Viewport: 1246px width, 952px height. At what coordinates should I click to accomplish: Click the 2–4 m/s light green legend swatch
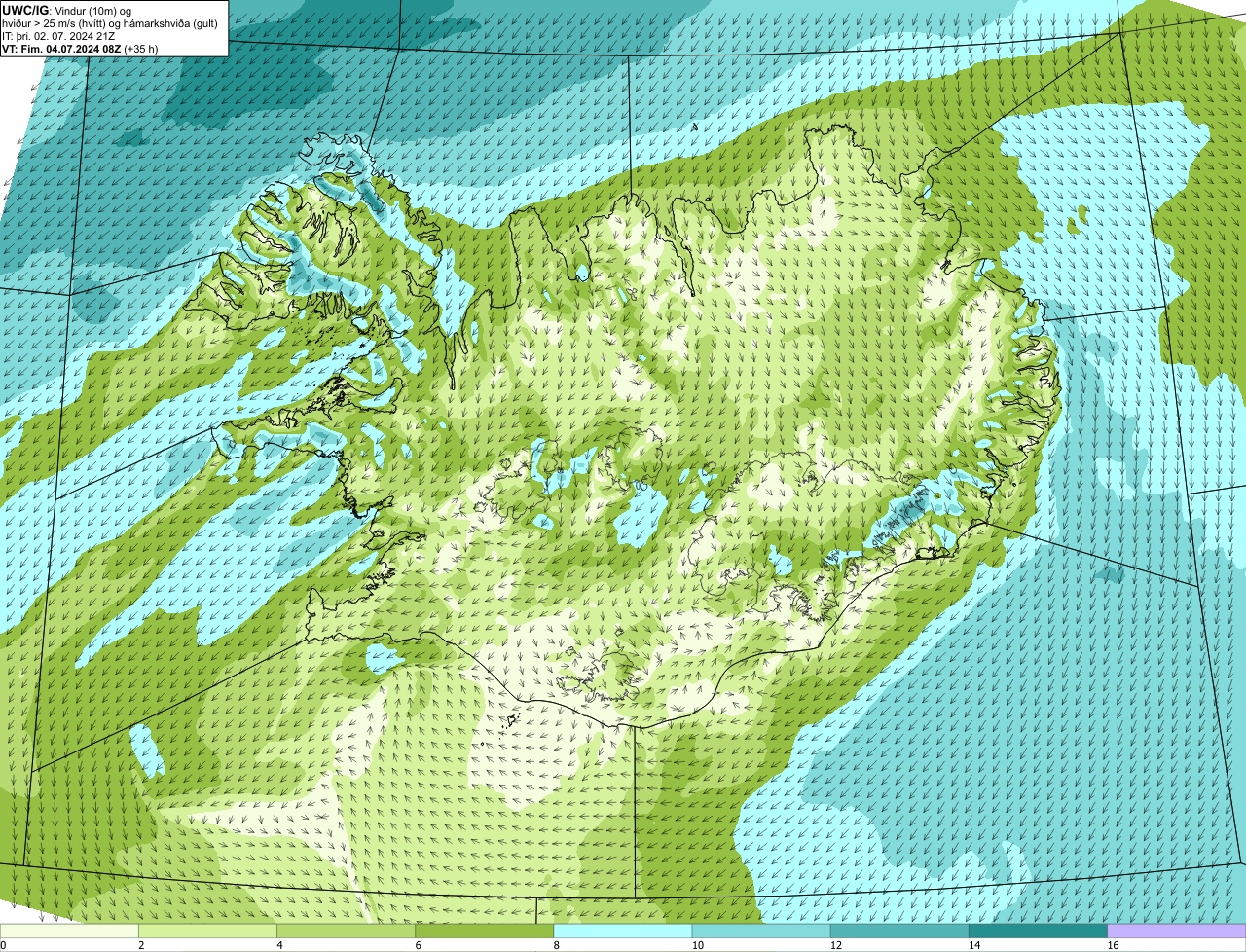pos(207,931)
